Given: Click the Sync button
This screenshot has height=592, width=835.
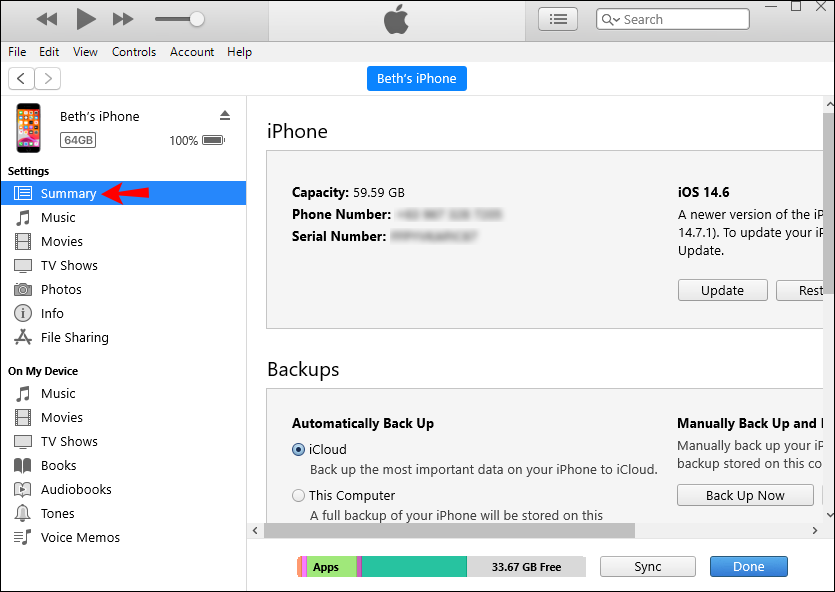Looking at the screenshot, I should point(648,566).
